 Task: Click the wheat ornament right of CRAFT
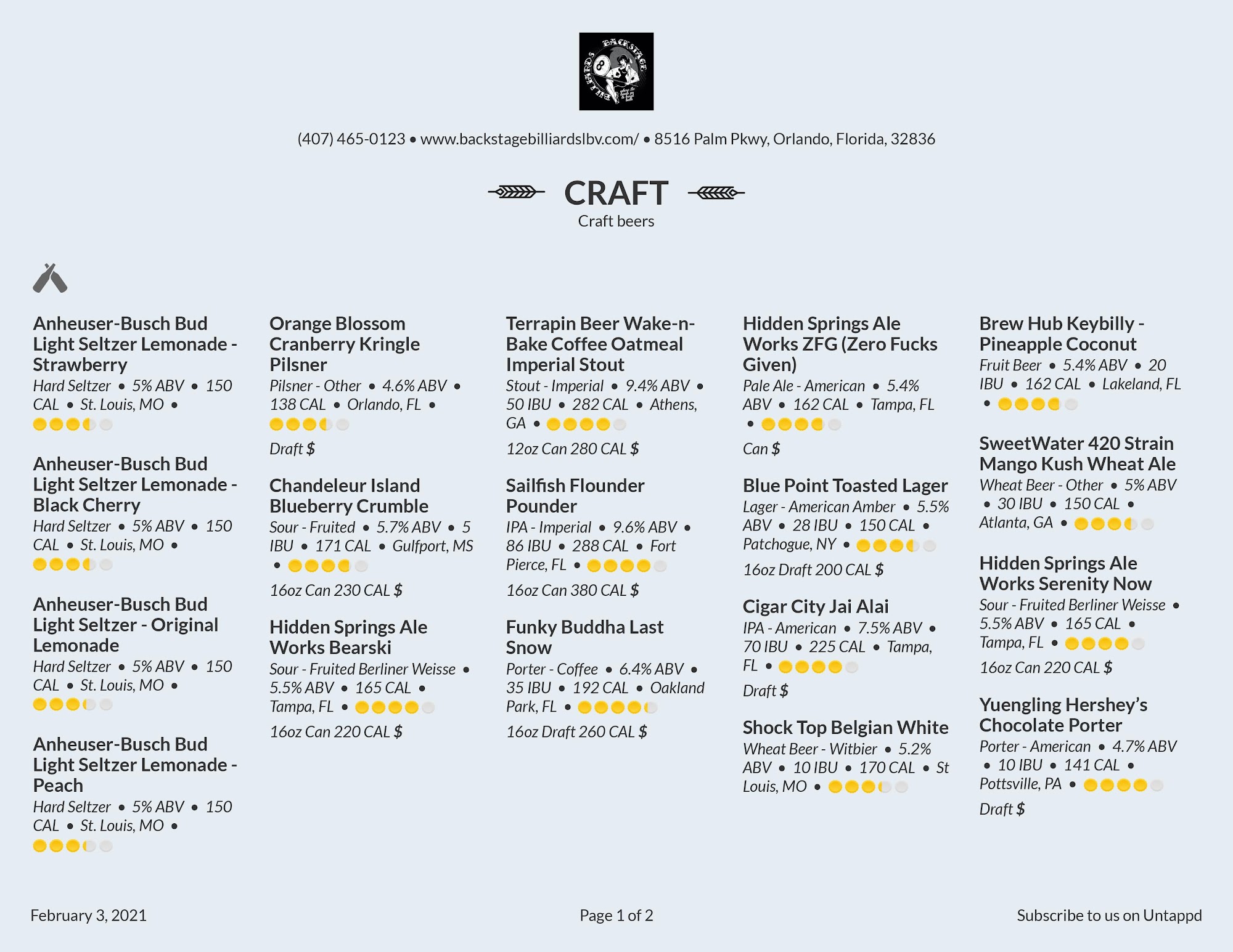[x=716, y=193]
